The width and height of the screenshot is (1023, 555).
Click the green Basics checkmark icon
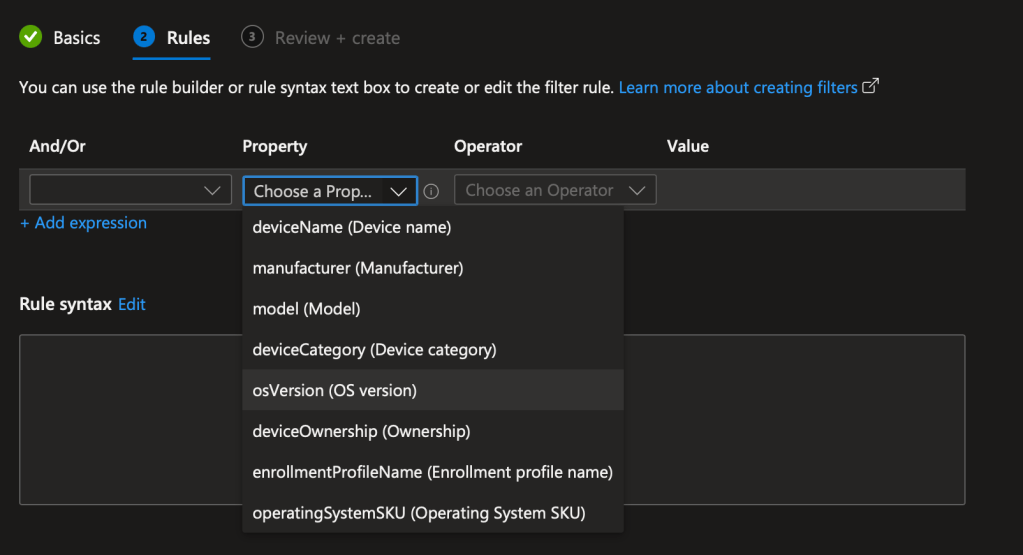(31, 38)
